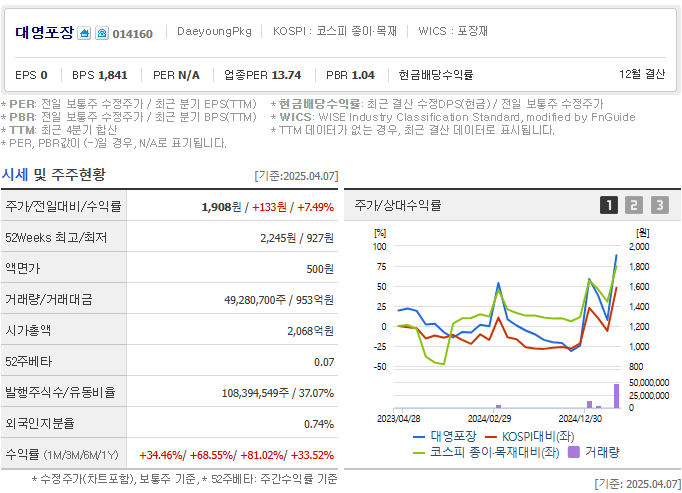
Task: Click the 대영포장 company name heading
Action: coord(44,33)
